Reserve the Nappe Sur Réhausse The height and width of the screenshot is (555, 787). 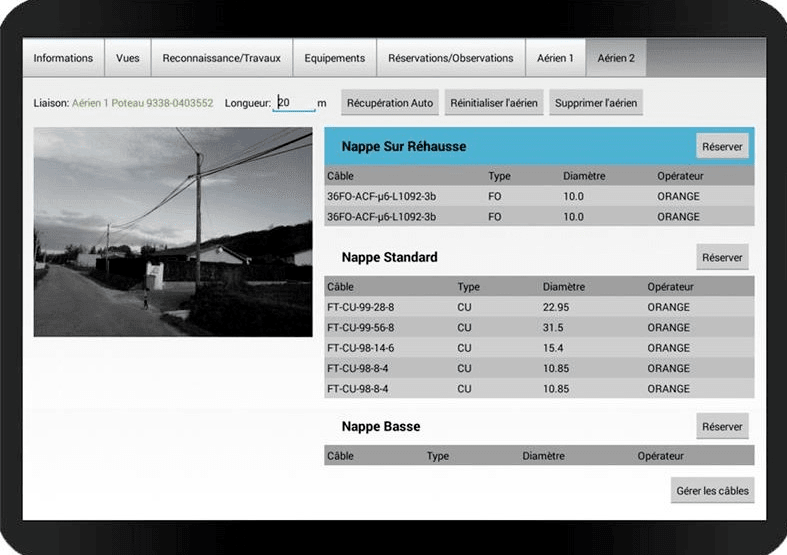tap(722, 147)
